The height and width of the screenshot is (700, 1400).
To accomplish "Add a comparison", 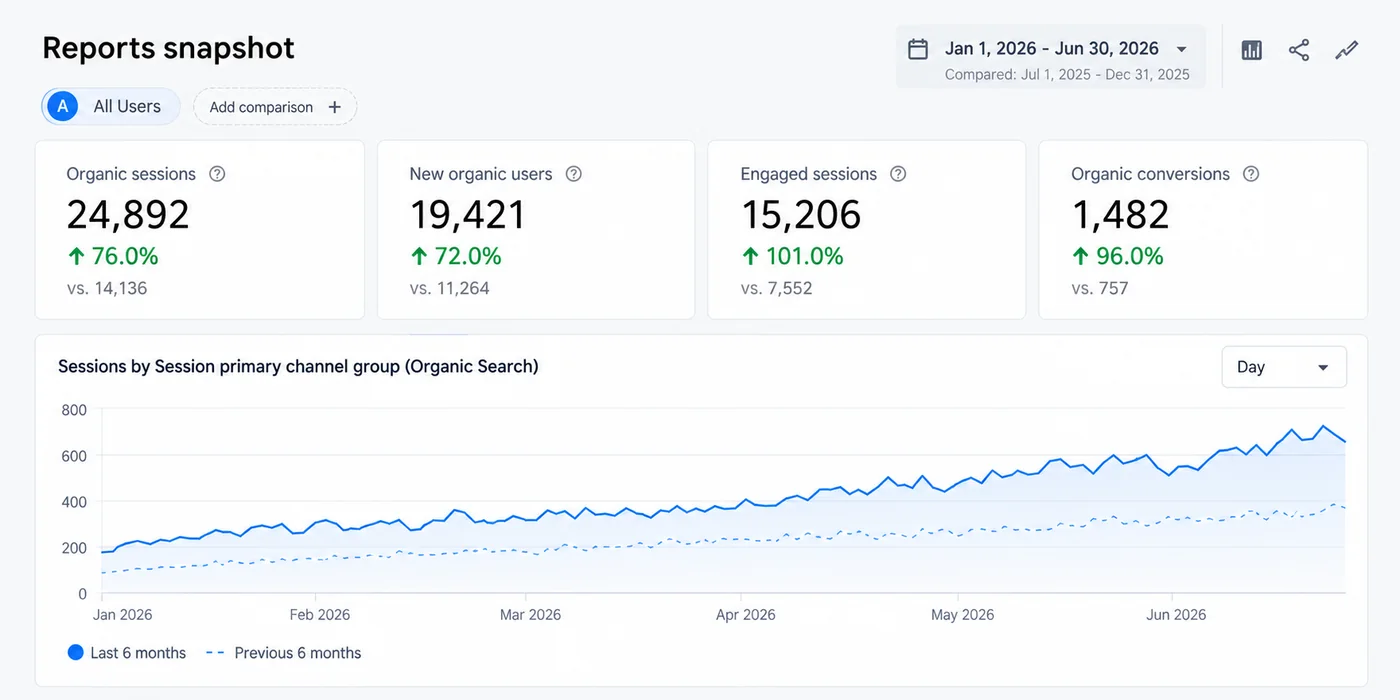I will pyautogui.click(x=275, y=107).
